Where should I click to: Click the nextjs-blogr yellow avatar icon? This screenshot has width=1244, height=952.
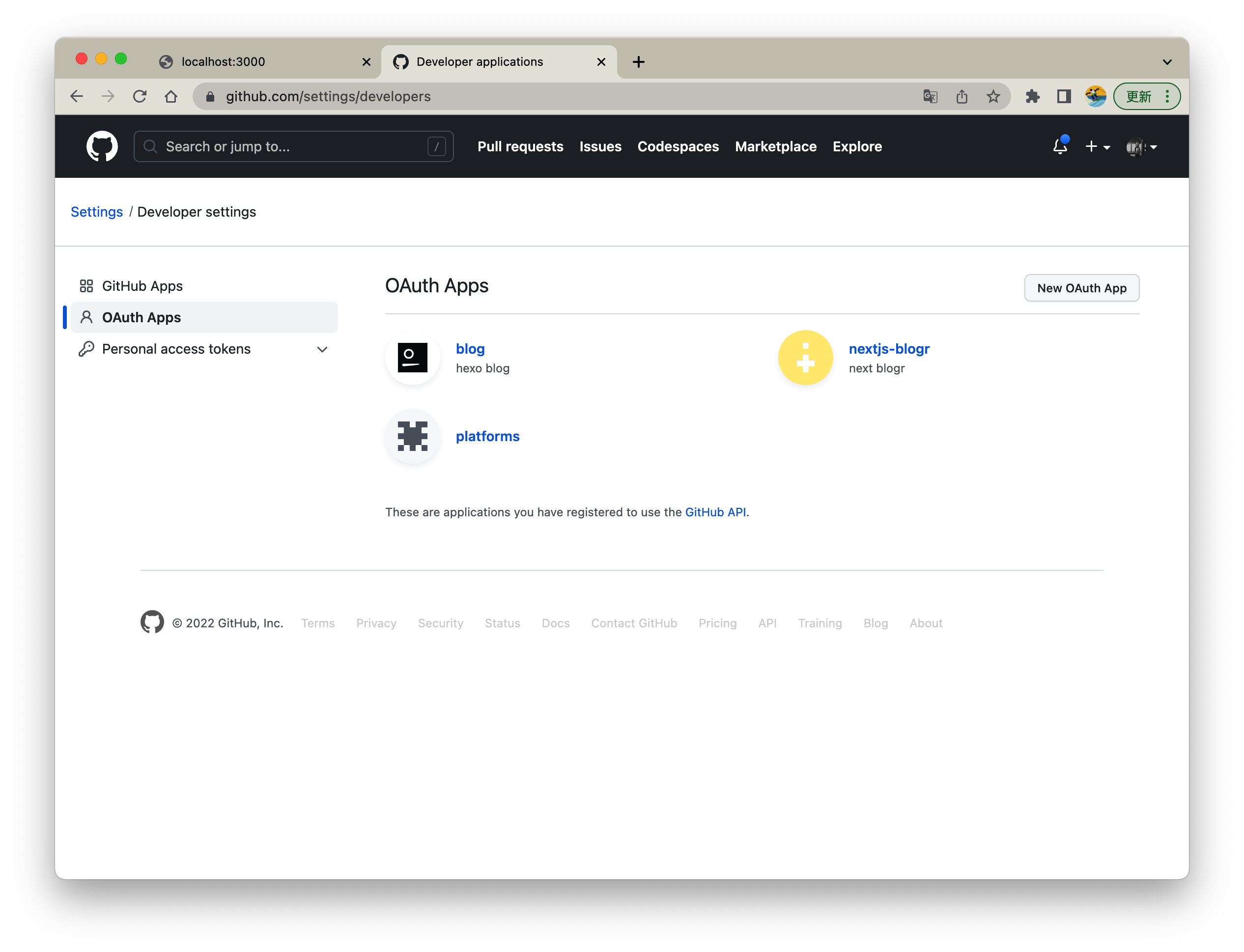[805, 358]
